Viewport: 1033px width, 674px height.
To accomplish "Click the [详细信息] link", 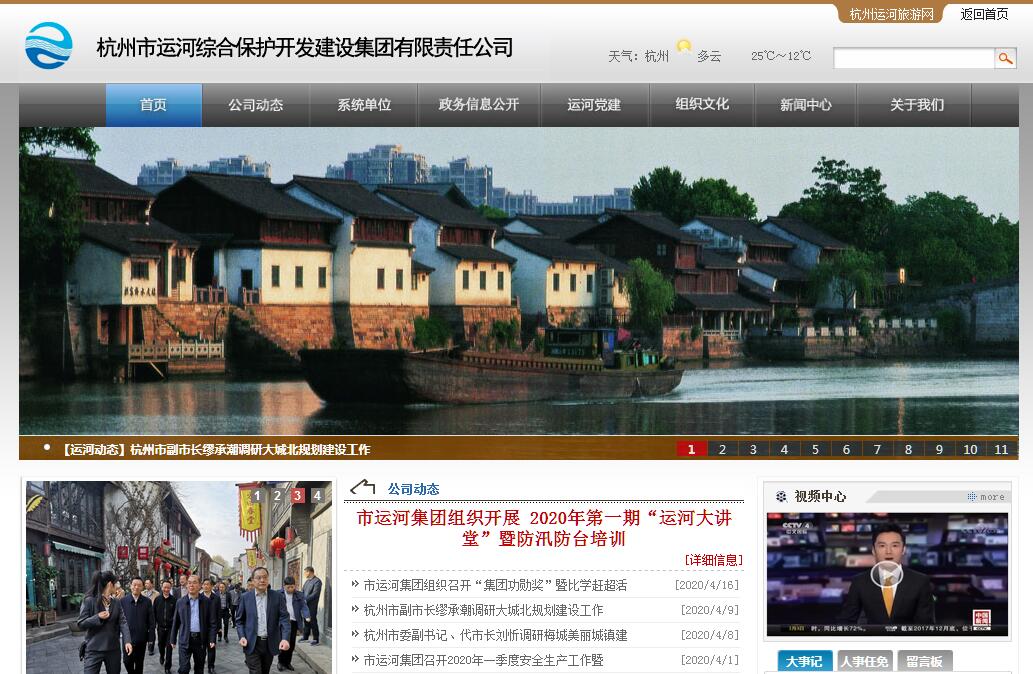I will (713, 560).
